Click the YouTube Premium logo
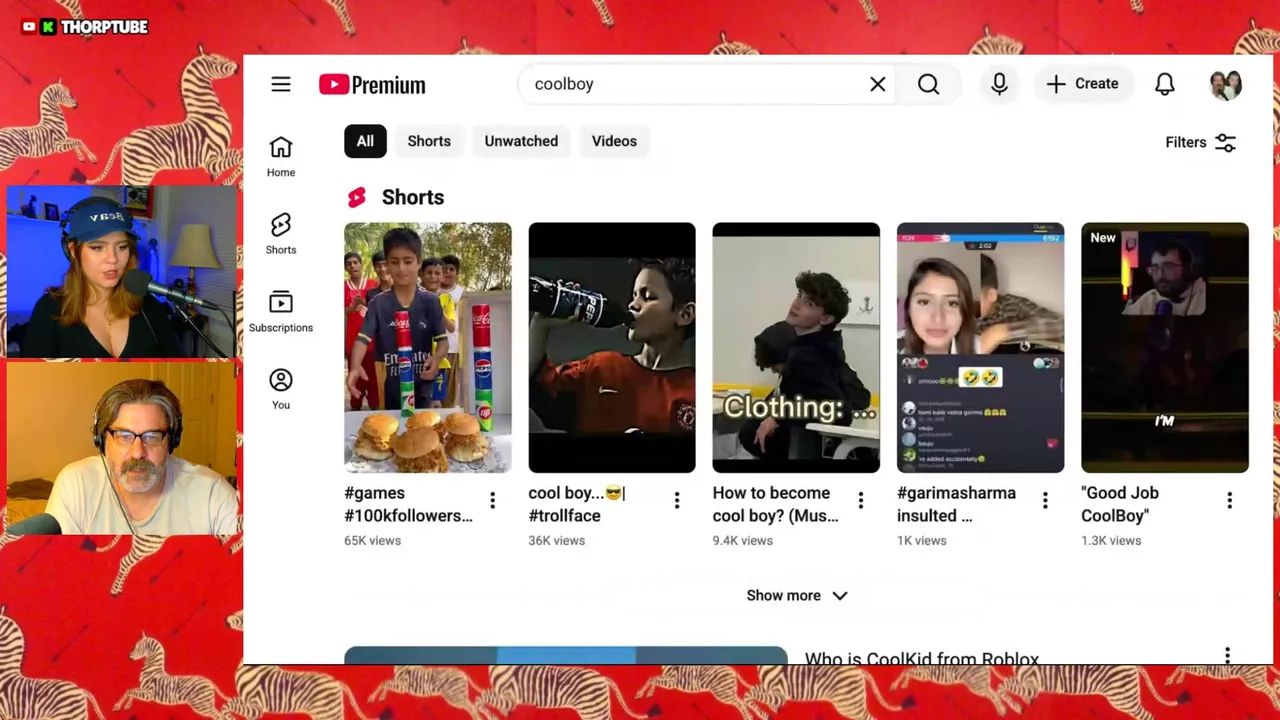Viewport: 1280px width, 720px height. tap(372, 85)
